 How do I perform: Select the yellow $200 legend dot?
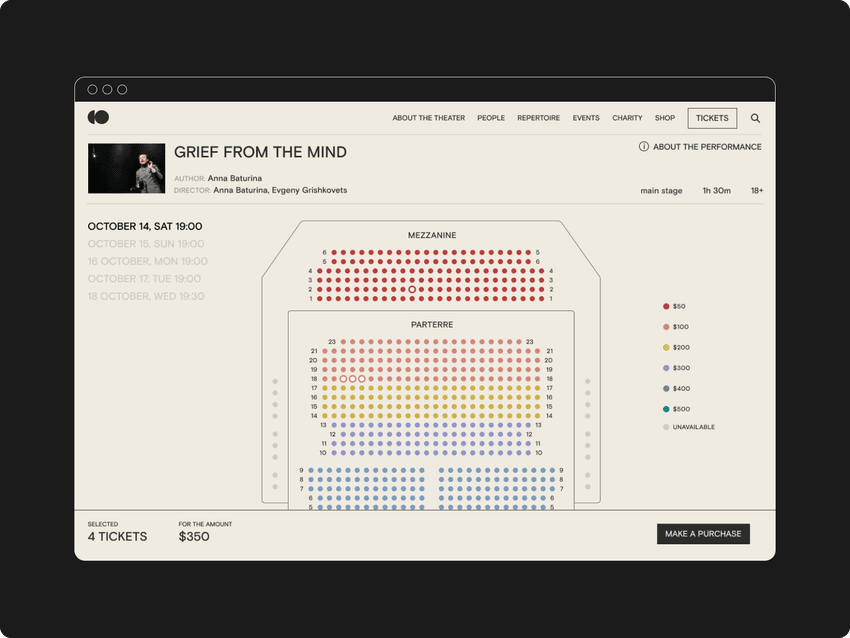click(665, 347)
